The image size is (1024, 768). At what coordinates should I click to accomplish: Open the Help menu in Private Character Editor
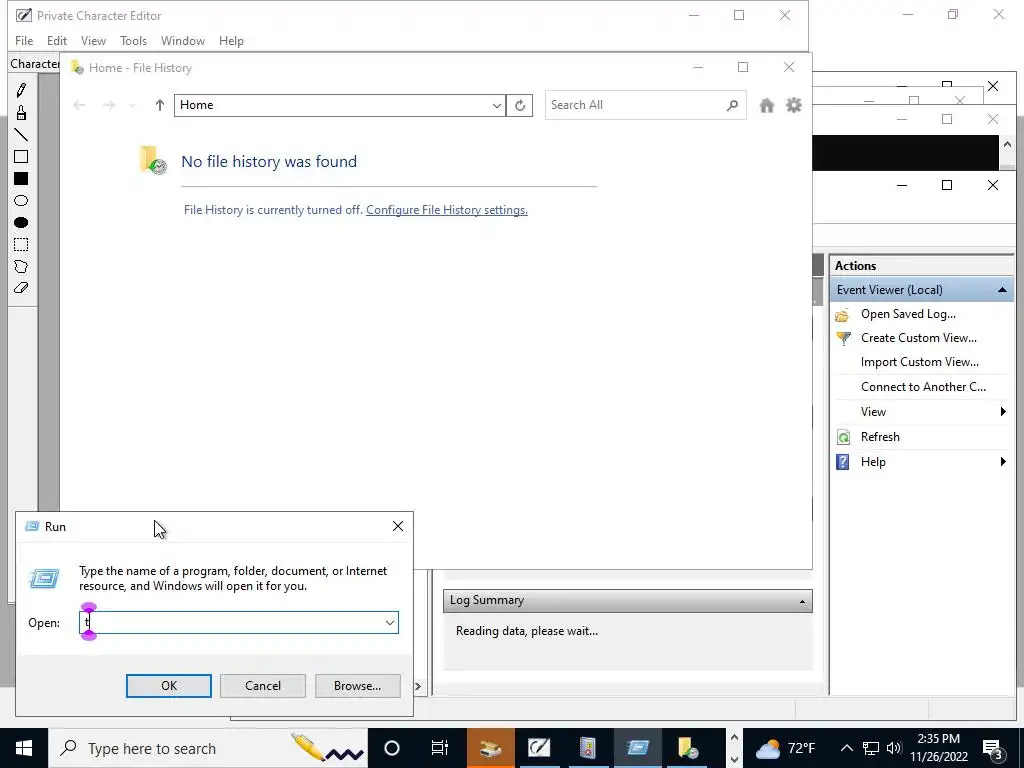[231, 40]
